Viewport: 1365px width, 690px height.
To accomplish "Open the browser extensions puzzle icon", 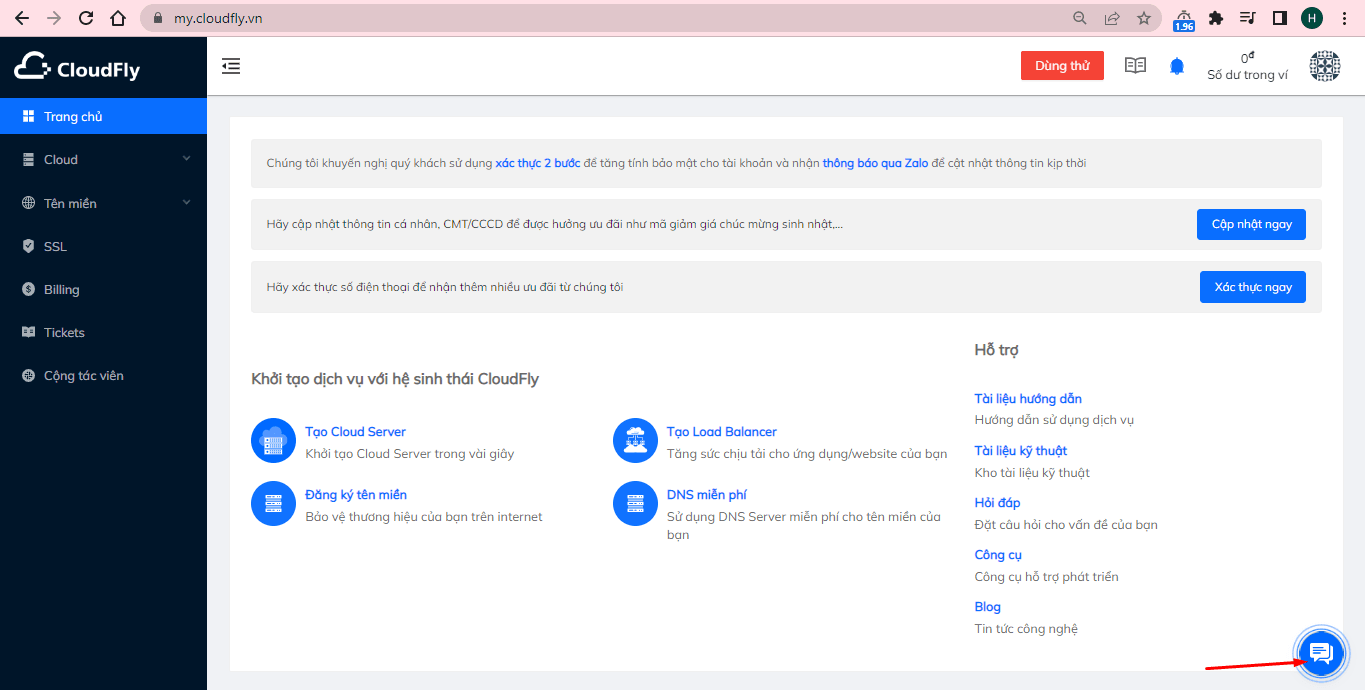I will 1216,18.
